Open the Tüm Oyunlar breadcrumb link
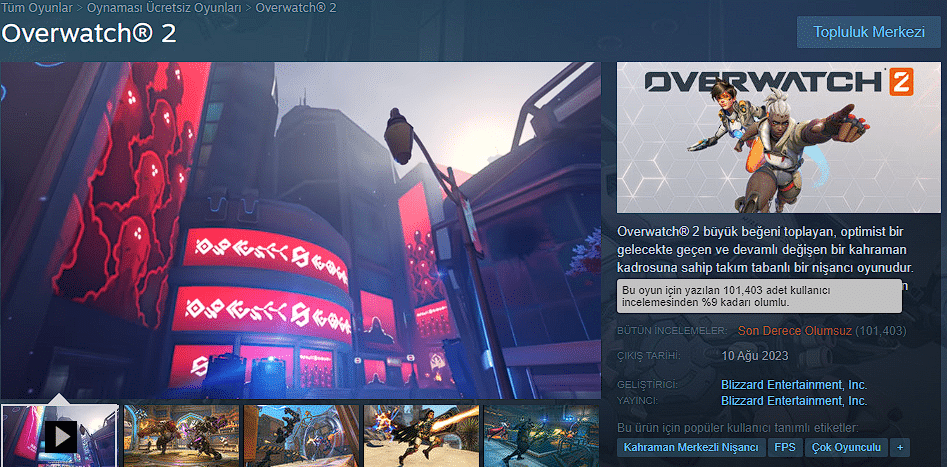Image resolution: width=947 pixels, height=467 pixels. tap(39, 8)
